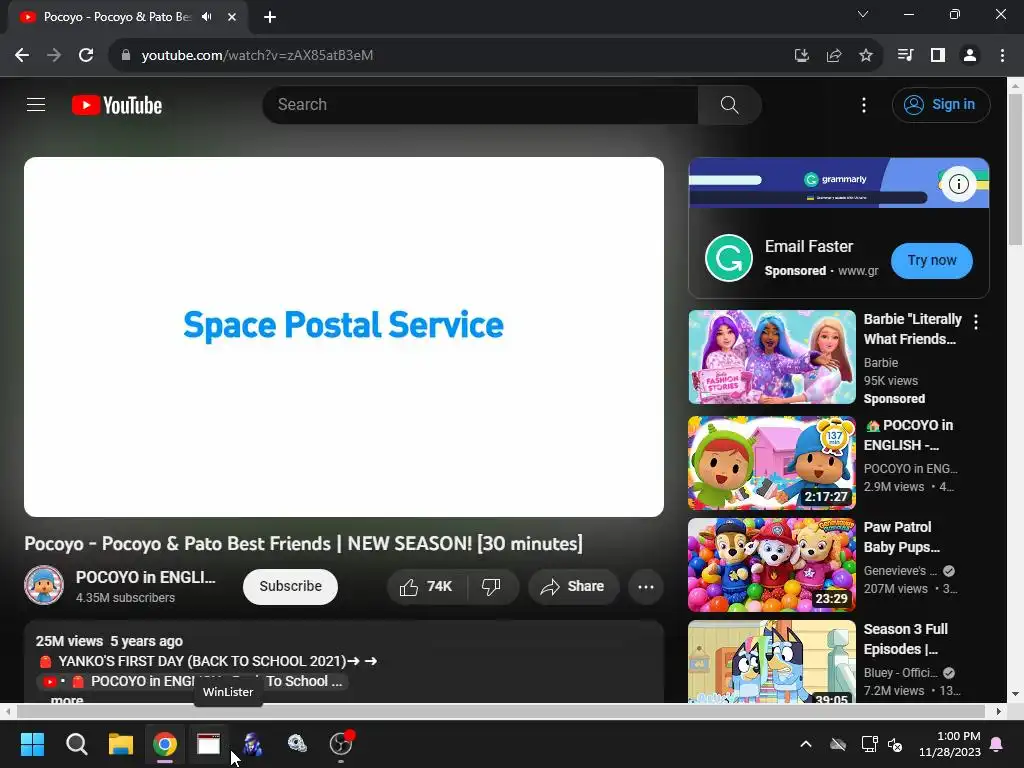Dislike the video with thumbs down
Screen dimensions: 1024x768
click(x=492, y=586)
